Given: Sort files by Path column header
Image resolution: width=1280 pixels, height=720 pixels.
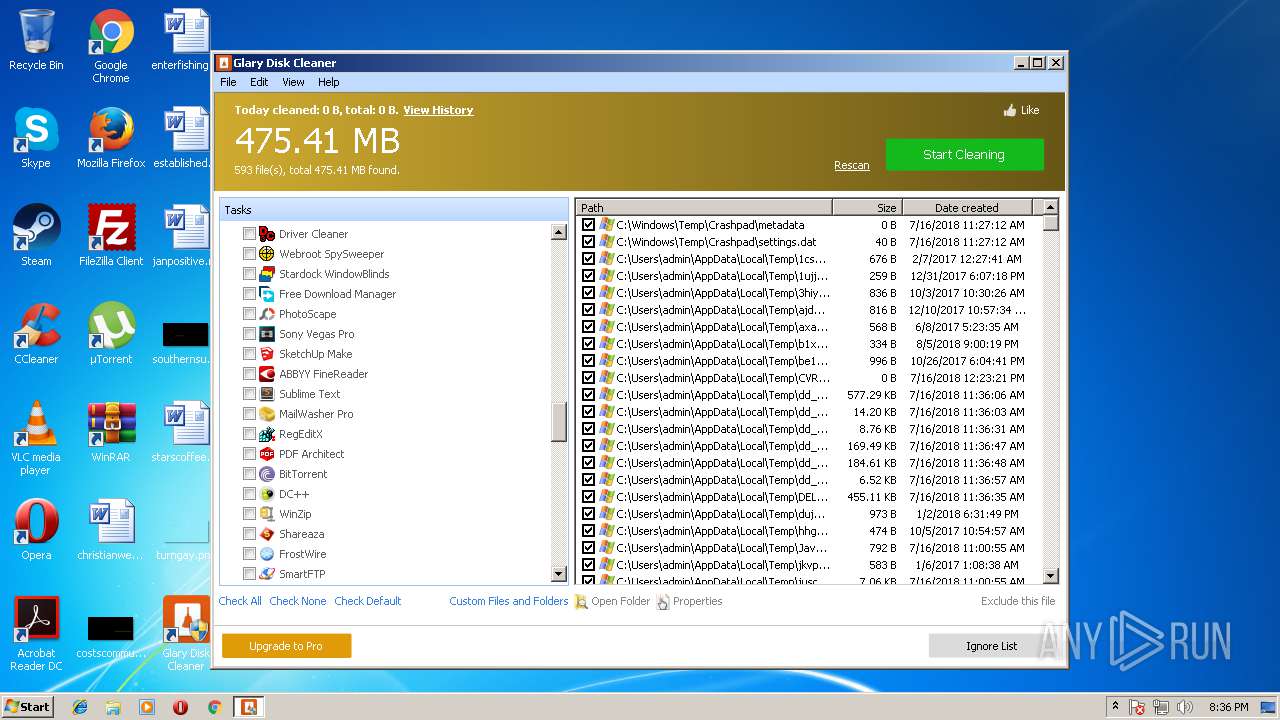Looking at the screenshot, I should tap(704, 208).
